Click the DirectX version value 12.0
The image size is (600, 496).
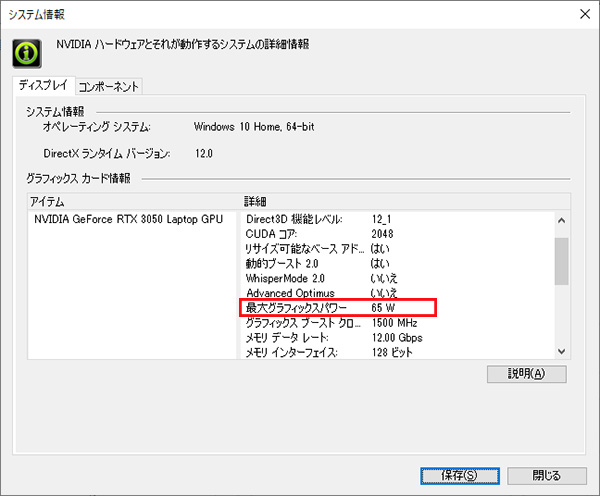point(204,153)
